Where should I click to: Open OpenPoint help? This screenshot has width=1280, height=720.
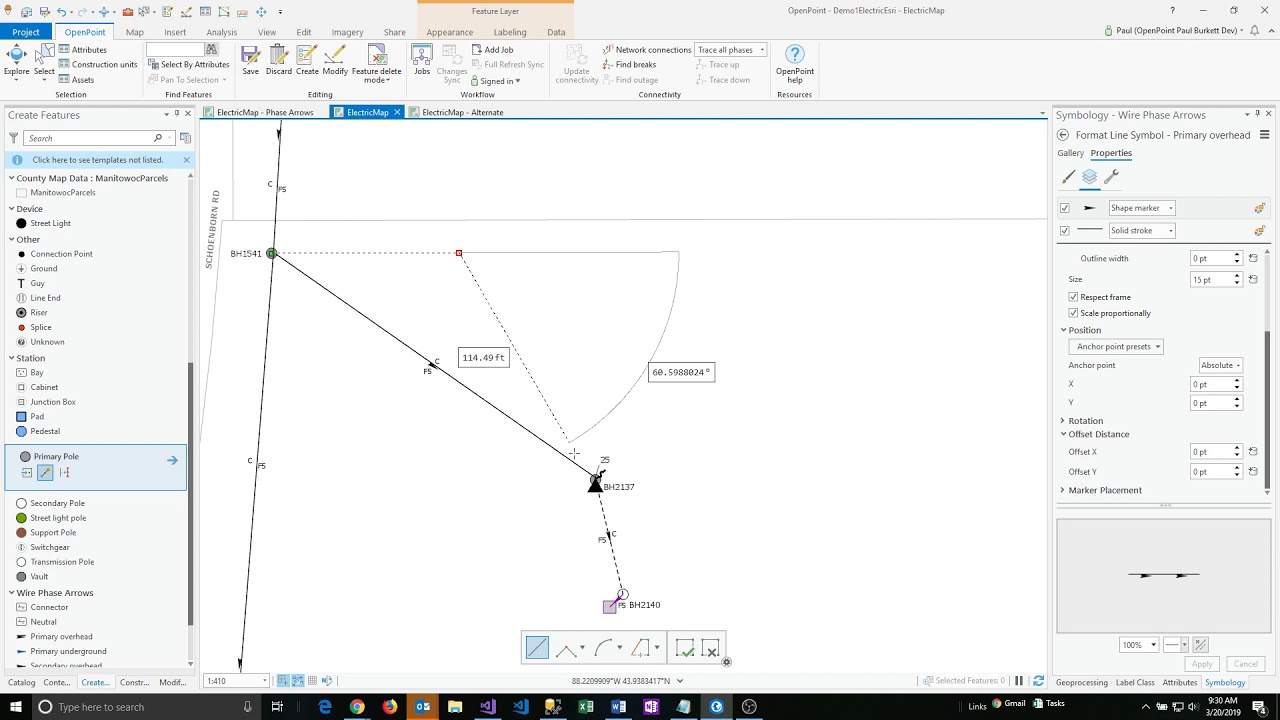click(795, 64)
